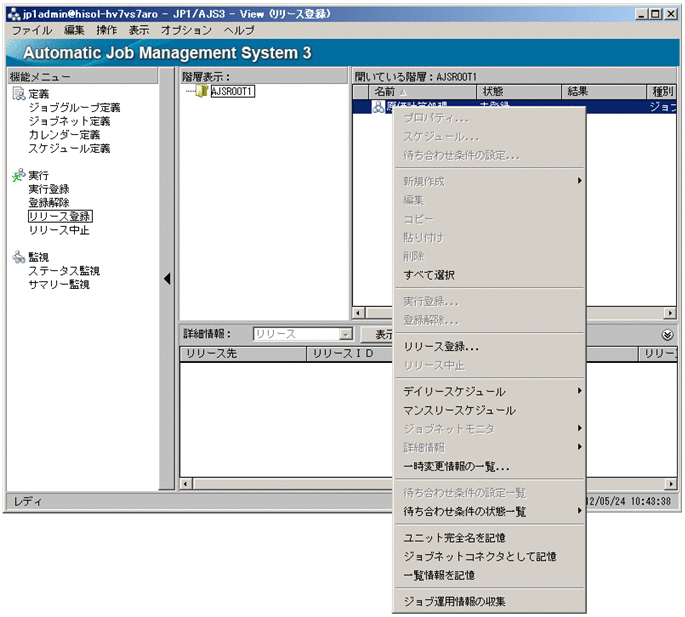Open the オプション menu
Image resolution: width=685 pixels, height=617 pixels.
click(186, 30)
